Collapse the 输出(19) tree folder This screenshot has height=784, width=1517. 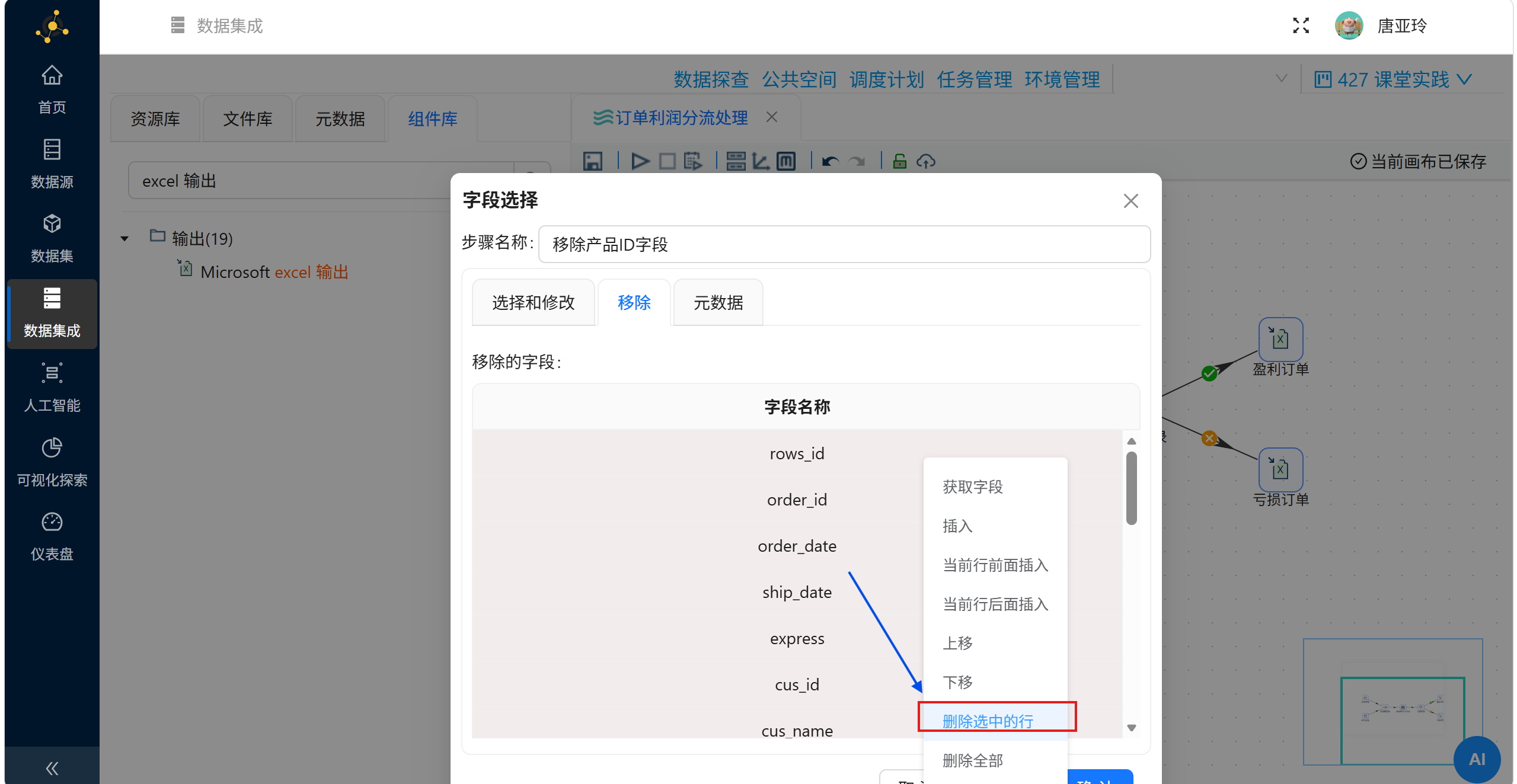124,239
